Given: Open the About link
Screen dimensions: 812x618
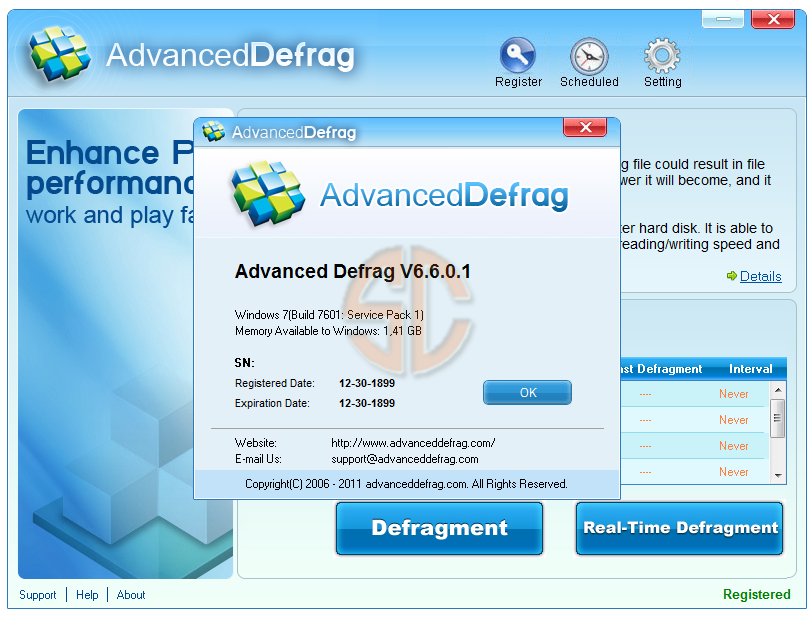Looking at the screenshot, I should 131,595.
